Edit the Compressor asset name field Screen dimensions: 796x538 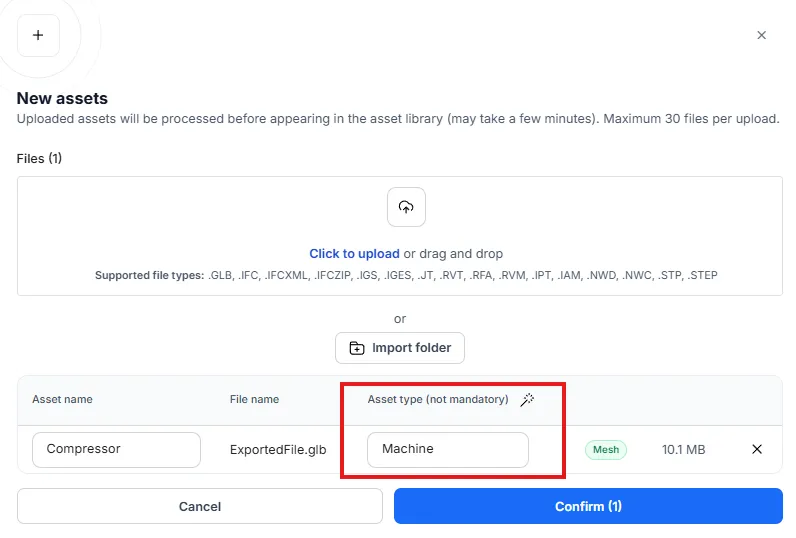point(116,450)
